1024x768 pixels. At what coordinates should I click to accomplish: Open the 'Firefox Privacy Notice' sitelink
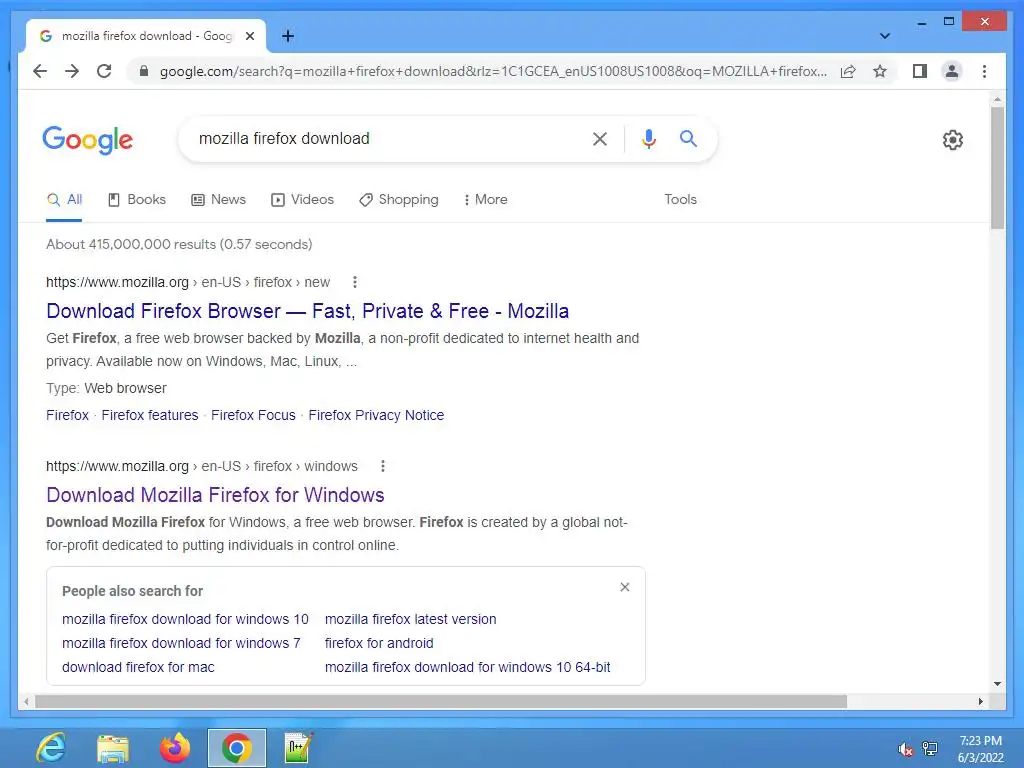click(x=376, y=415)
